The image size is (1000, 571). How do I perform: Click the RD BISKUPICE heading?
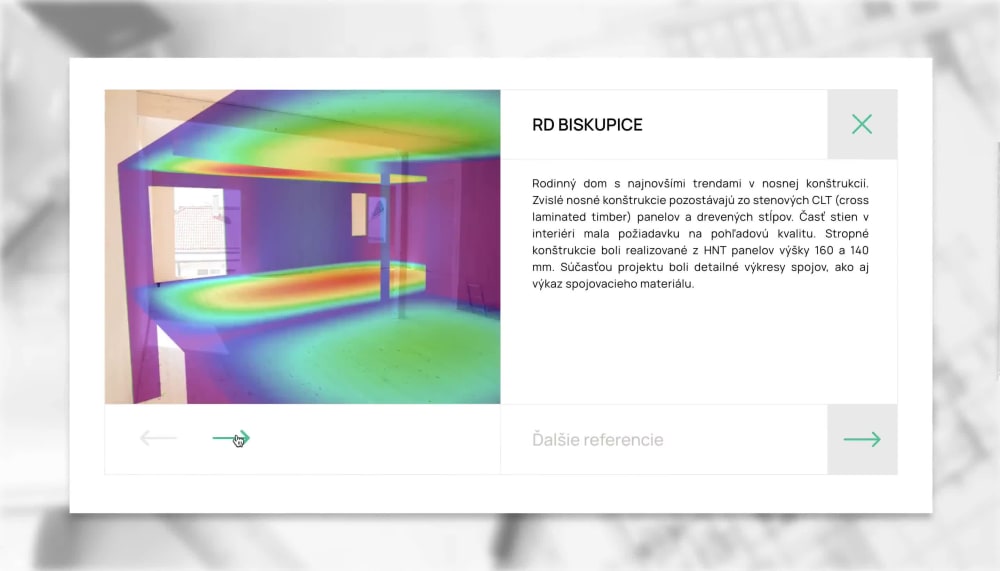587,125
